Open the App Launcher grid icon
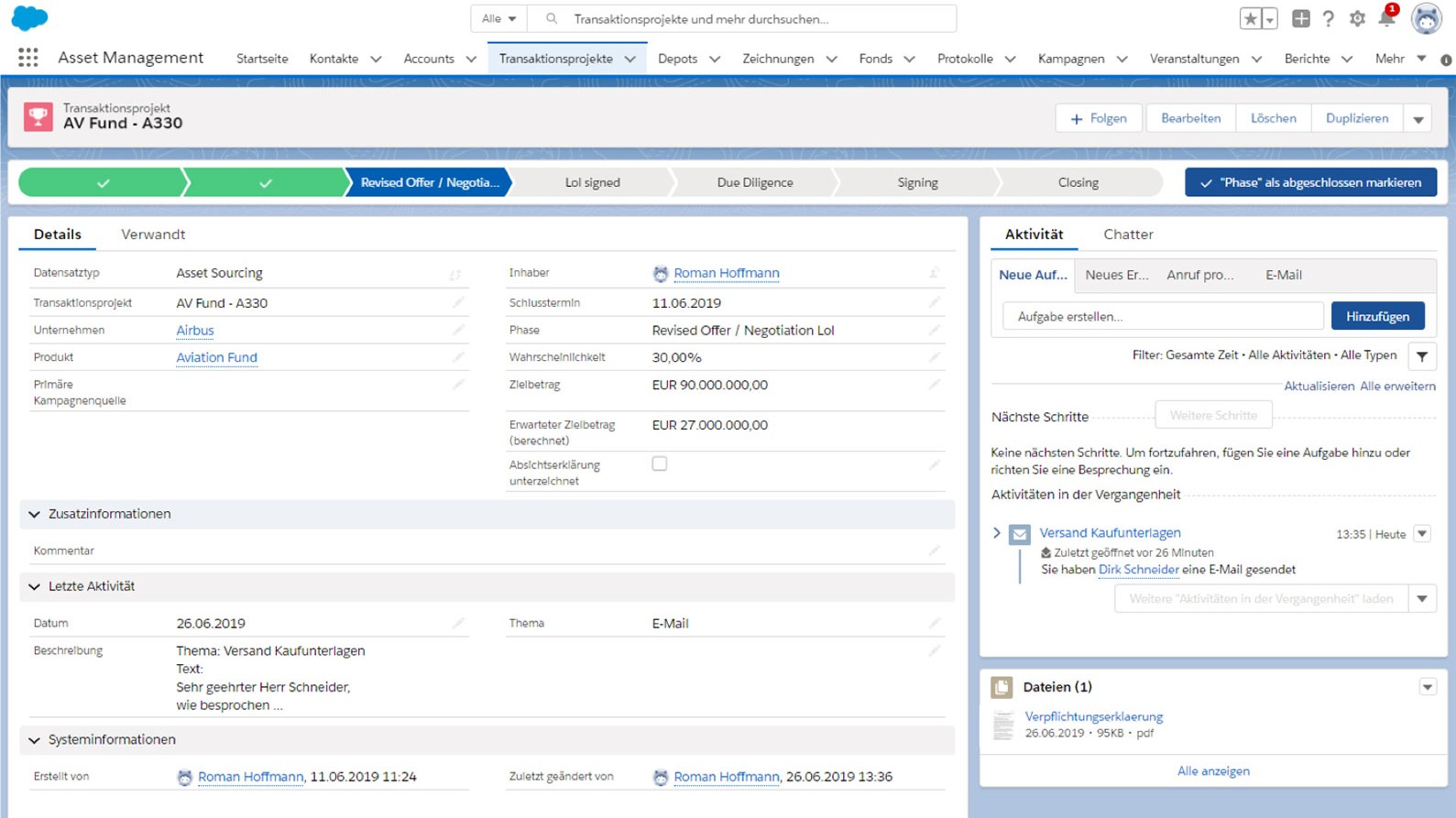This screenshot has width=1456, height=818. pyautogui.click(x=28, y=58)
